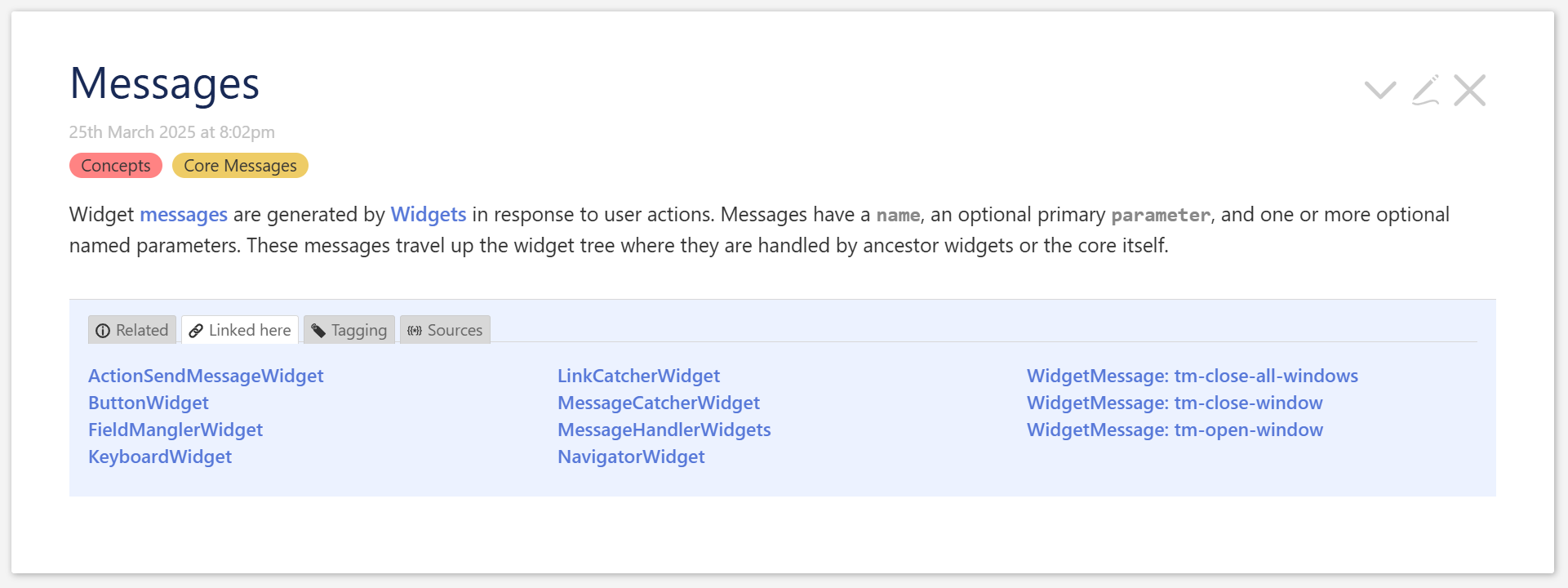Open the FieldManglerWidget link
Image resolution: width=1568 pixels, height=588 pixels.
175,430
